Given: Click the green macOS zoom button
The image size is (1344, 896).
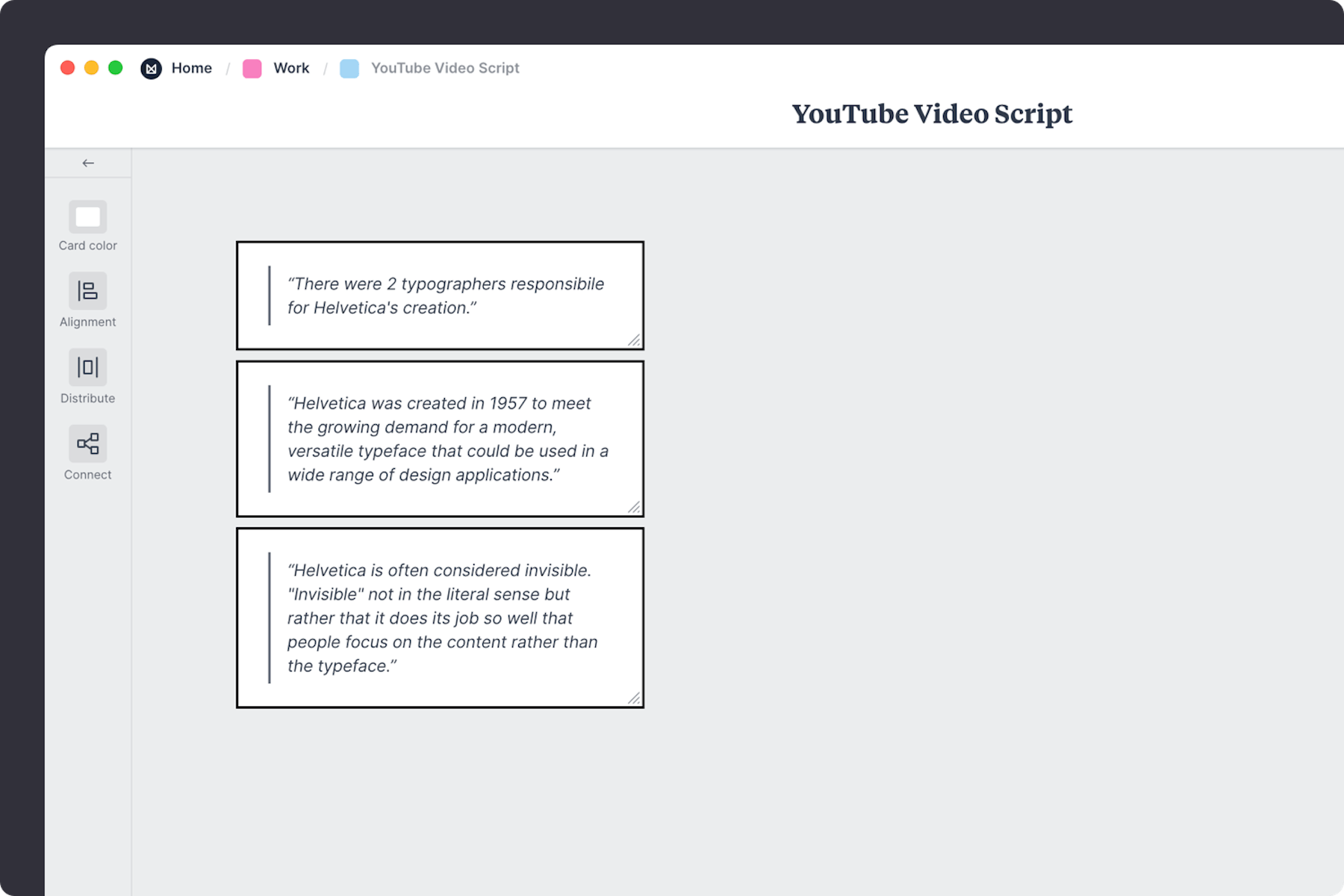Looking at the screenshot, I should click(116, 68).
